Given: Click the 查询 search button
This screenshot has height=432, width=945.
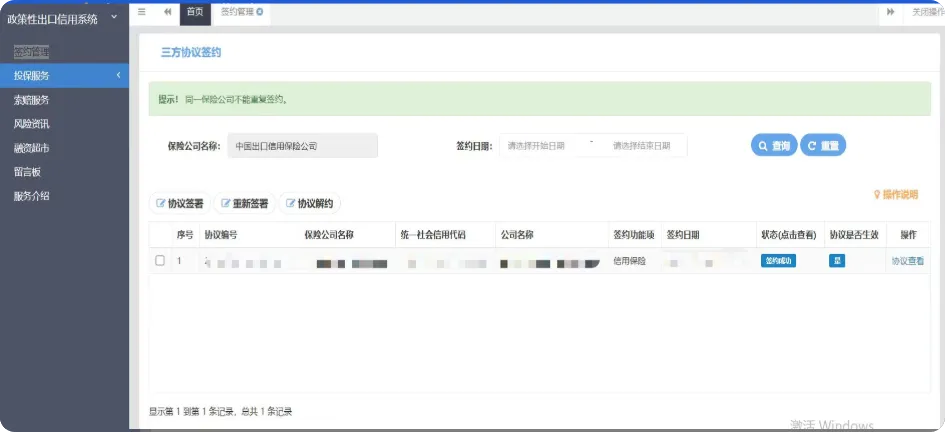Looking at the screenshot, I should pos(774,145).
